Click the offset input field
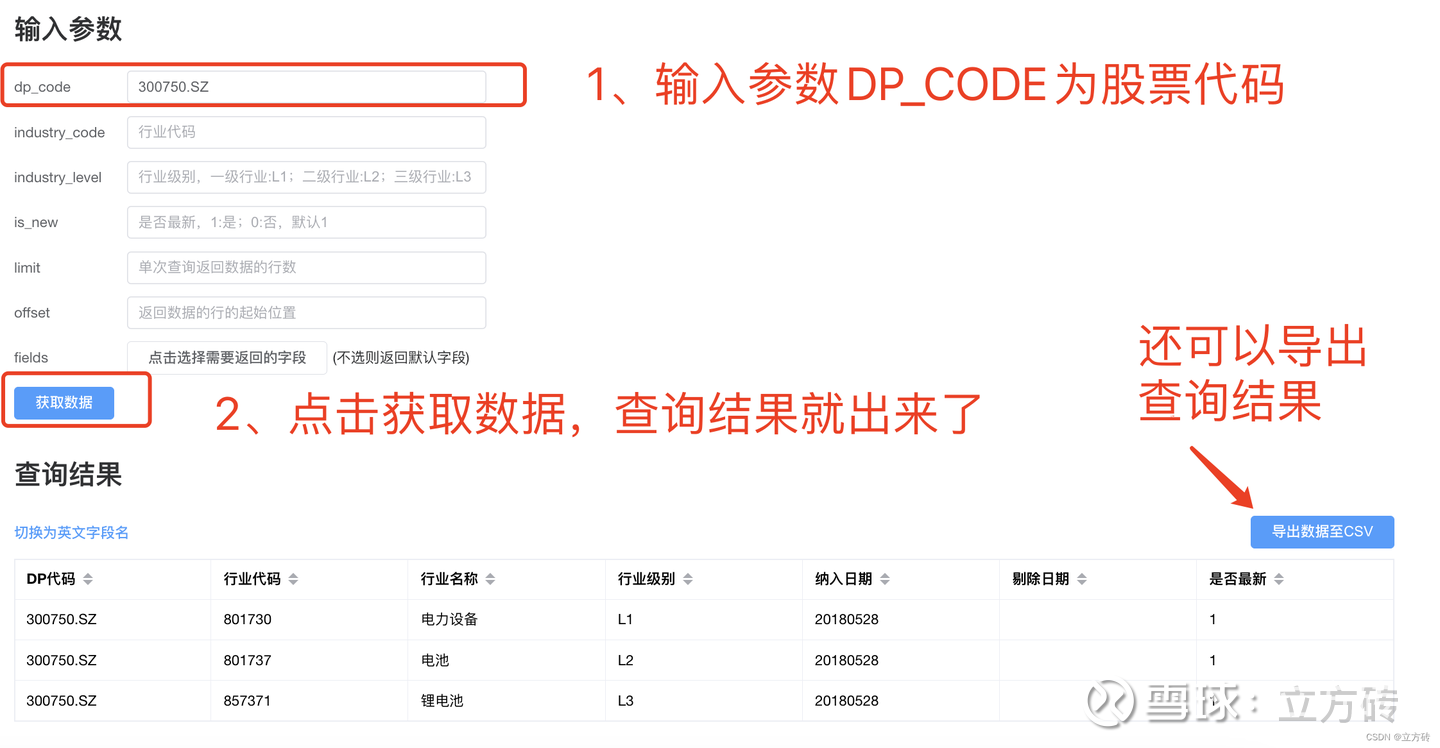 pyautogui.click(x=306, y=312)
